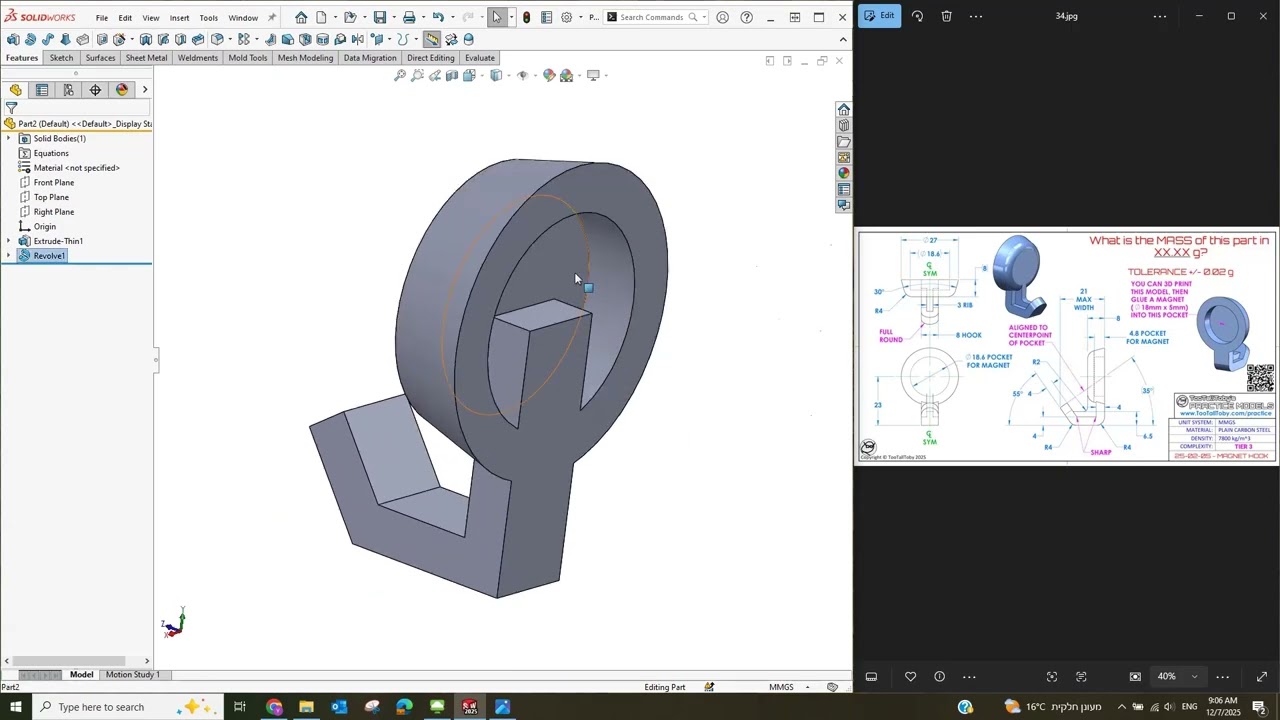
Task: Switch to the Evaluate tab
Action: tap(480, 58)
